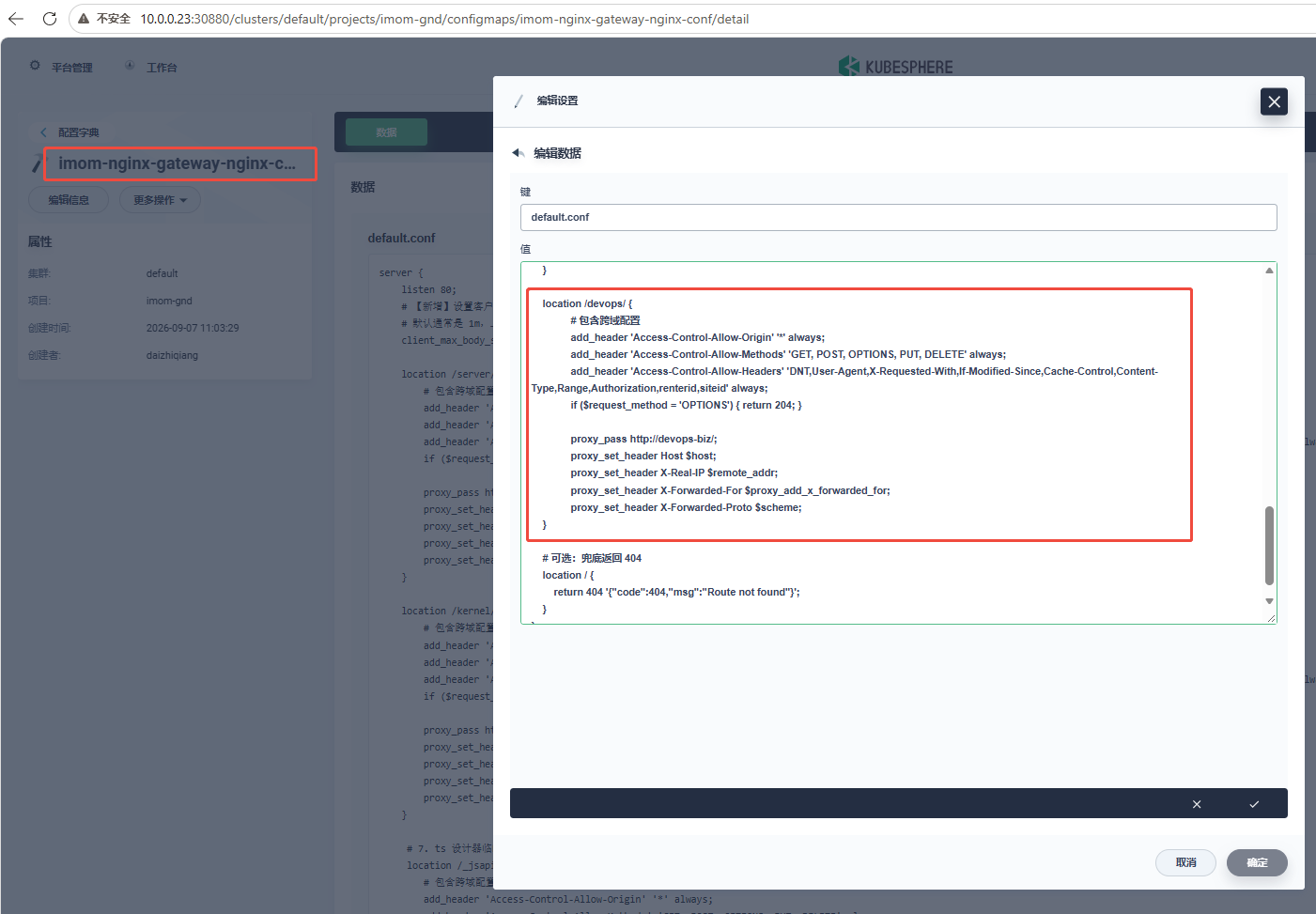Click the 配置字典 breadcrumb link
The height and width of the screenshot is (914, 1316).
(79, 132)
